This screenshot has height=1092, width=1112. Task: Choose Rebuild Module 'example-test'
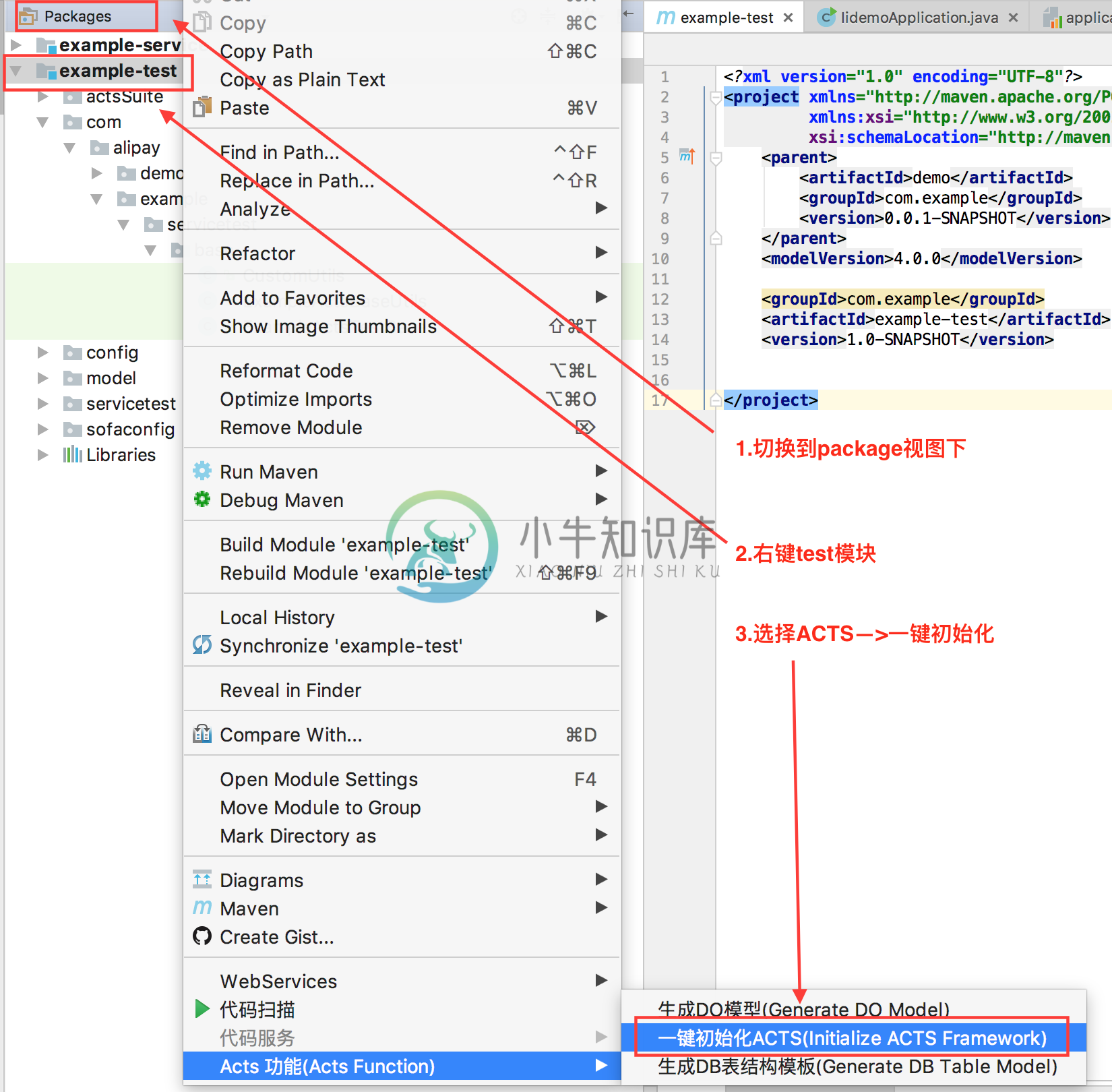click(402, 573)
